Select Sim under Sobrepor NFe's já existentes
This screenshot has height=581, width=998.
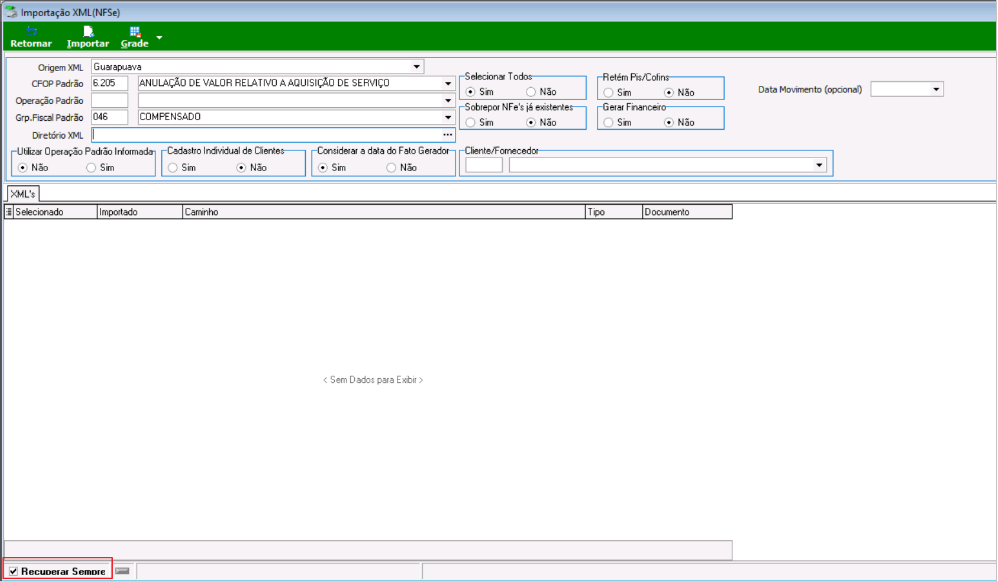click(x=470, y=122)
